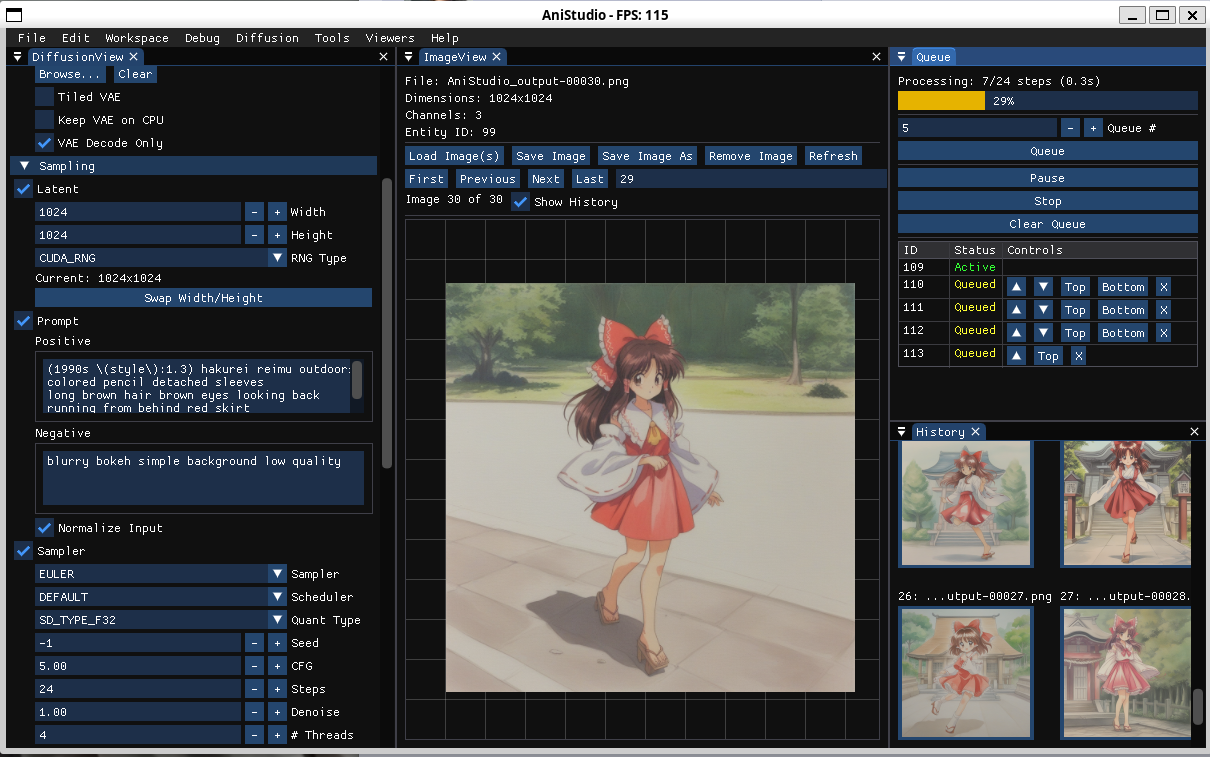Enable Keep VAE on CPU checkbox
The image size is (1210, 757).
[x=44, y=120]
